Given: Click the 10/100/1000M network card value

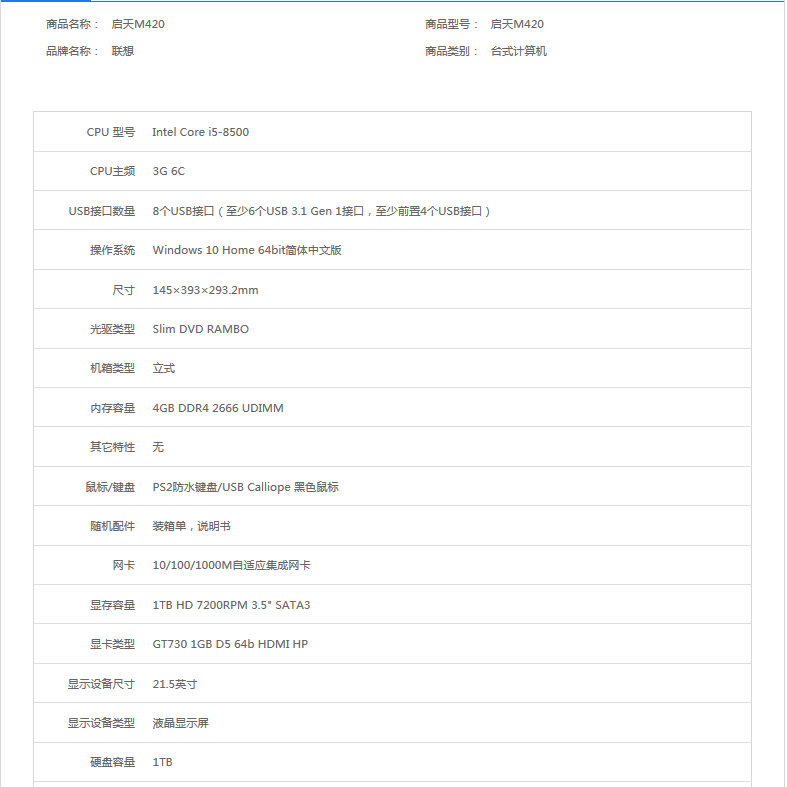Looking at the screenshot, I should 231,565.
